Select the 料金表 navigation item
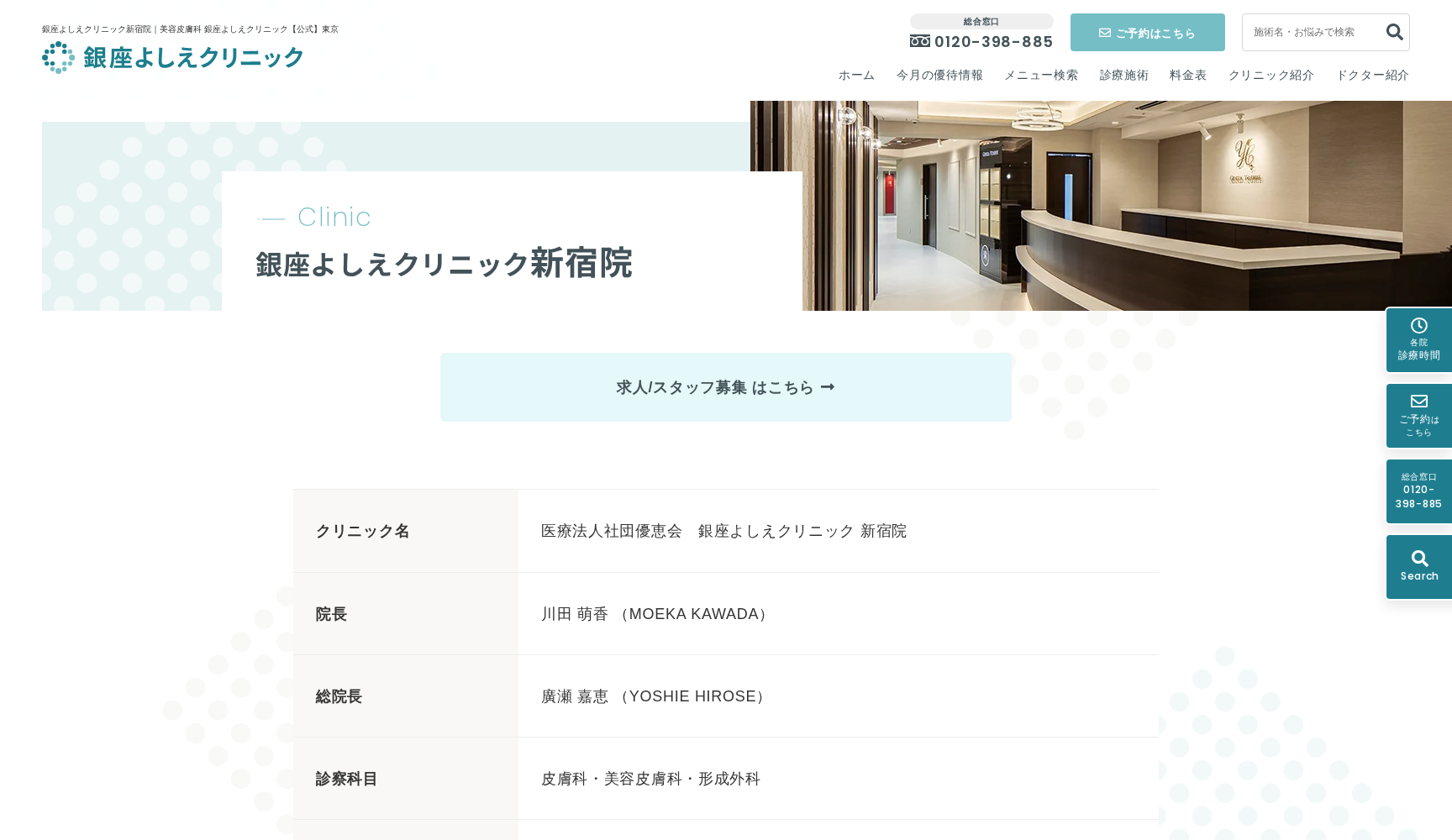 point(1186,75)
